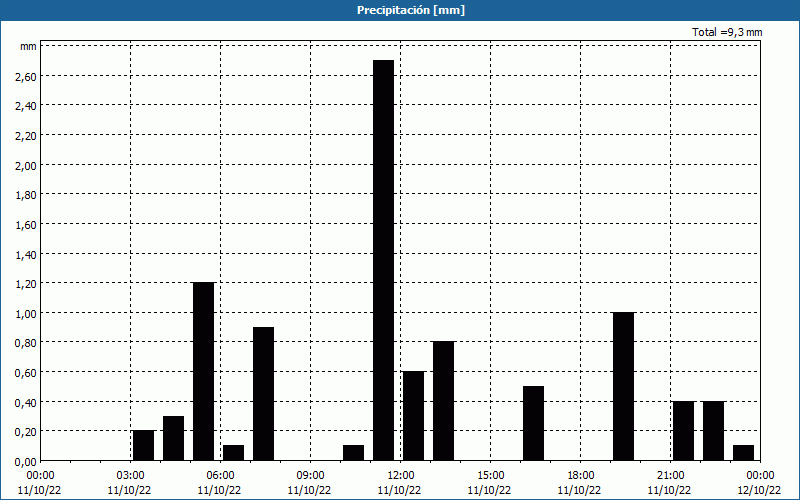Select the final 0,10 mm bar before midnight
This screenshot has height=500, width=800.
point(743,453)
